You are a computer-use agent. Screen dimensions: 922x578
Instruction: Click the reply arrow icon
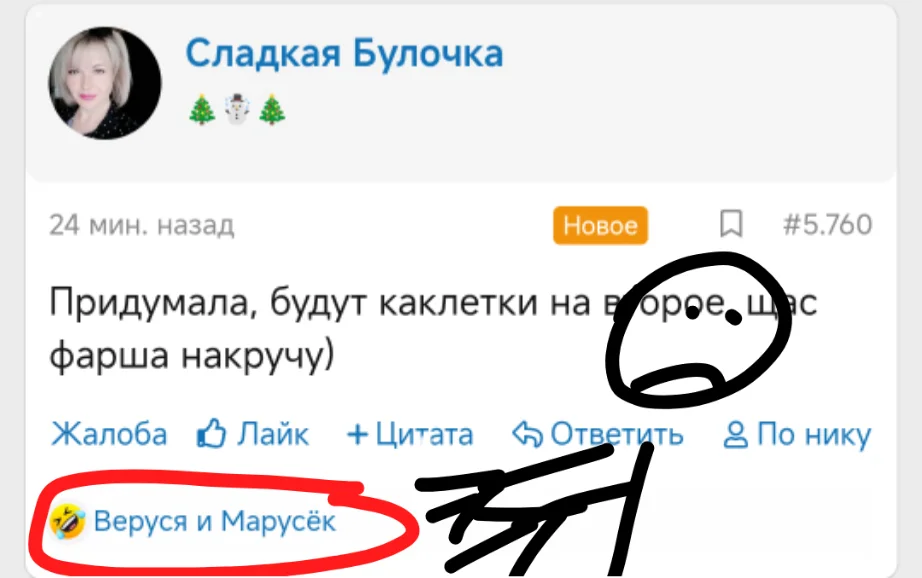click(x=527, y=435)
